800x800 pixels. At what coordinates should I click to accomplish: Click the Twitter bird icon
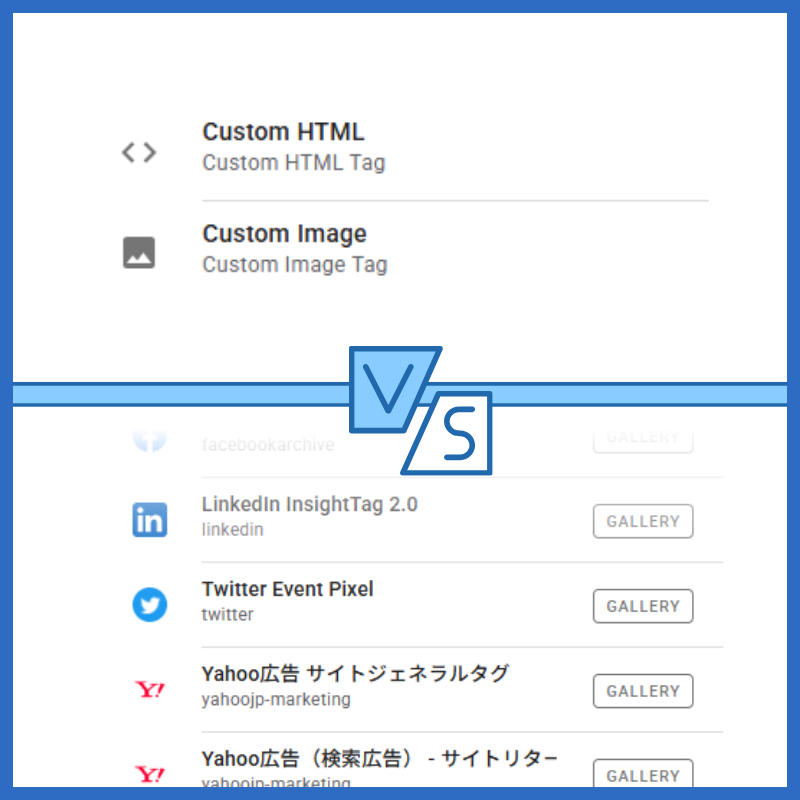click(x=149, y=604)
